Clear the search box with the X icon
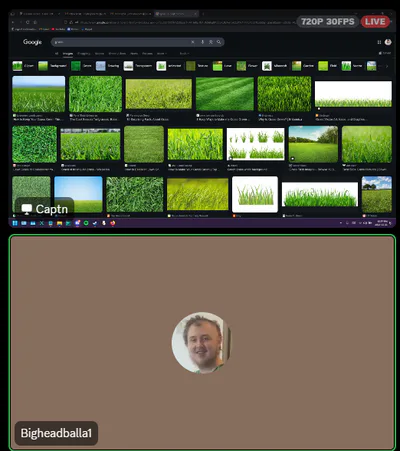The image size is (400, 451). tap(193, 42)
